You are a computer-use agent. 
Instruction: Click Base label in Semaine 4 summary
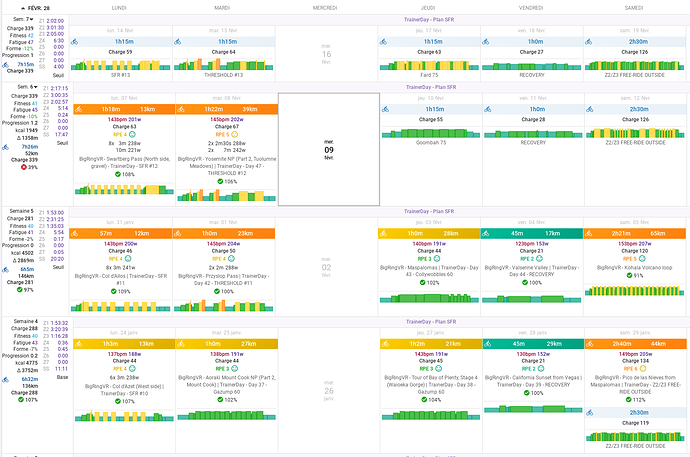[62, 377]
